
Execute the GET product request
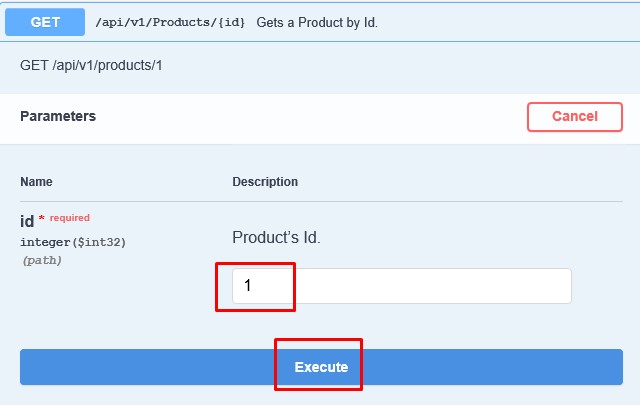coord(321,367)
